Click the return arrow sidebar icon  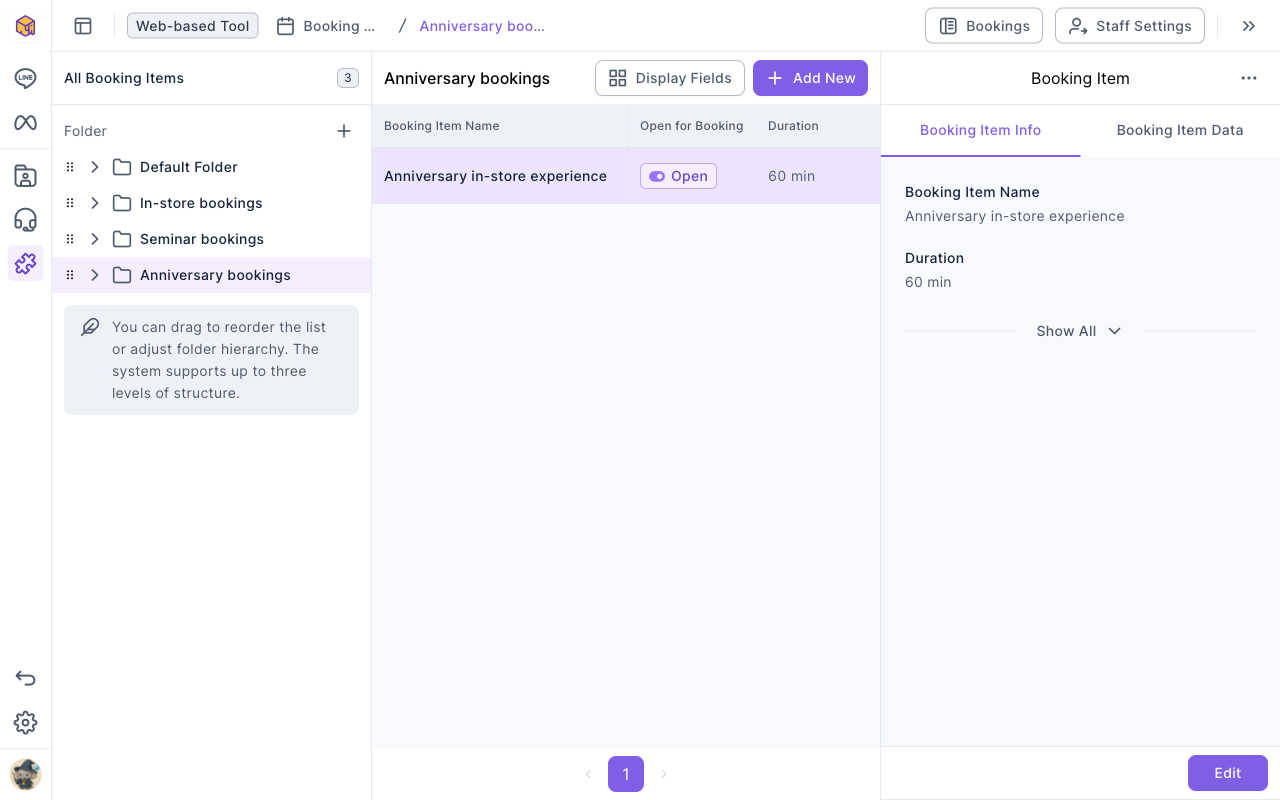click(x=25, y=679)
